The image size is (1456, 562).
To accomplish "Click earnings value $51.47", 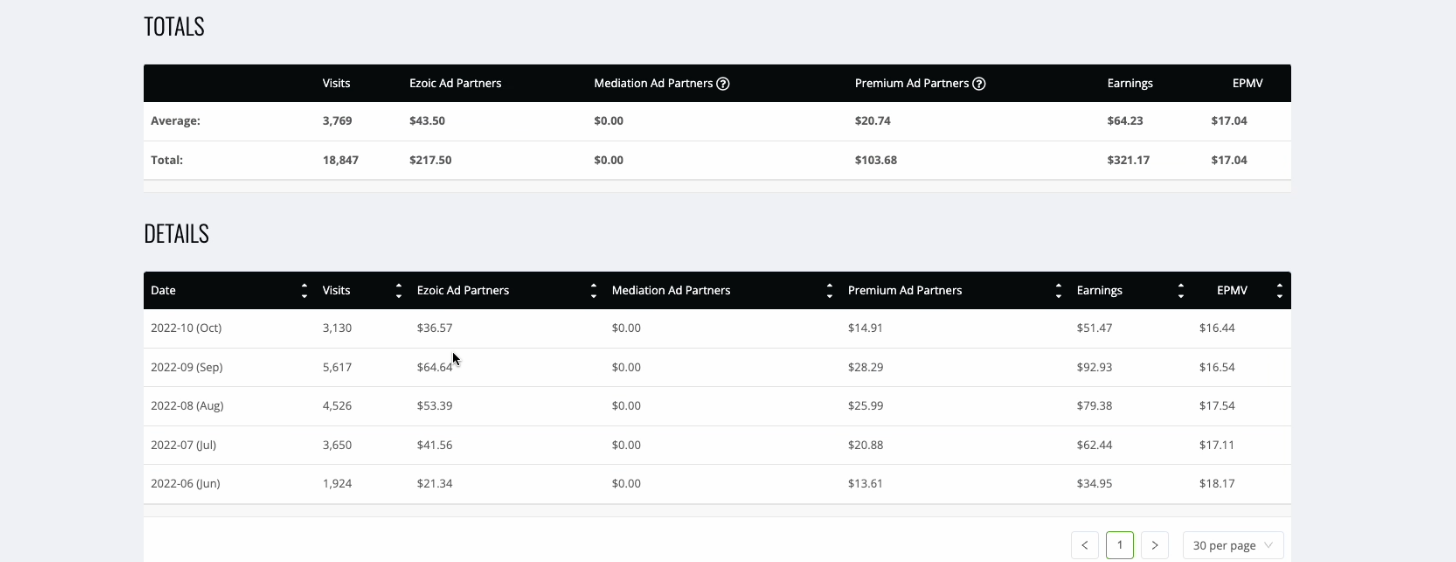I will [1095, 328].
